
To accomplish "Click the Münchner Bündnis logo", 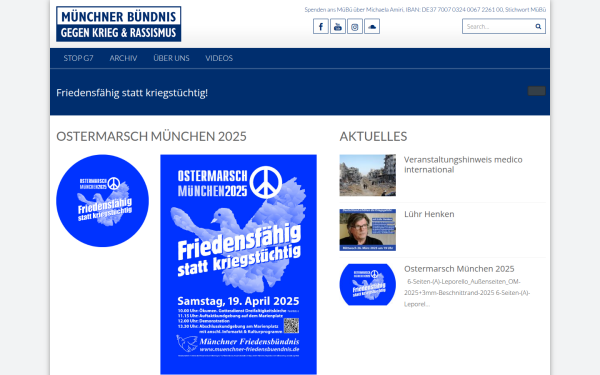I will click(119, 24).
